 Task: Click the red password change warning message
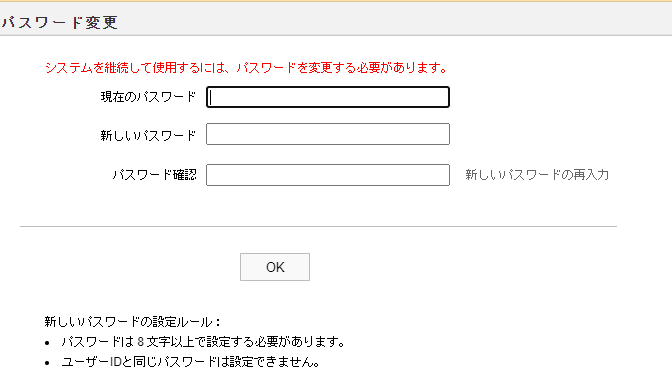coord(247,68)
